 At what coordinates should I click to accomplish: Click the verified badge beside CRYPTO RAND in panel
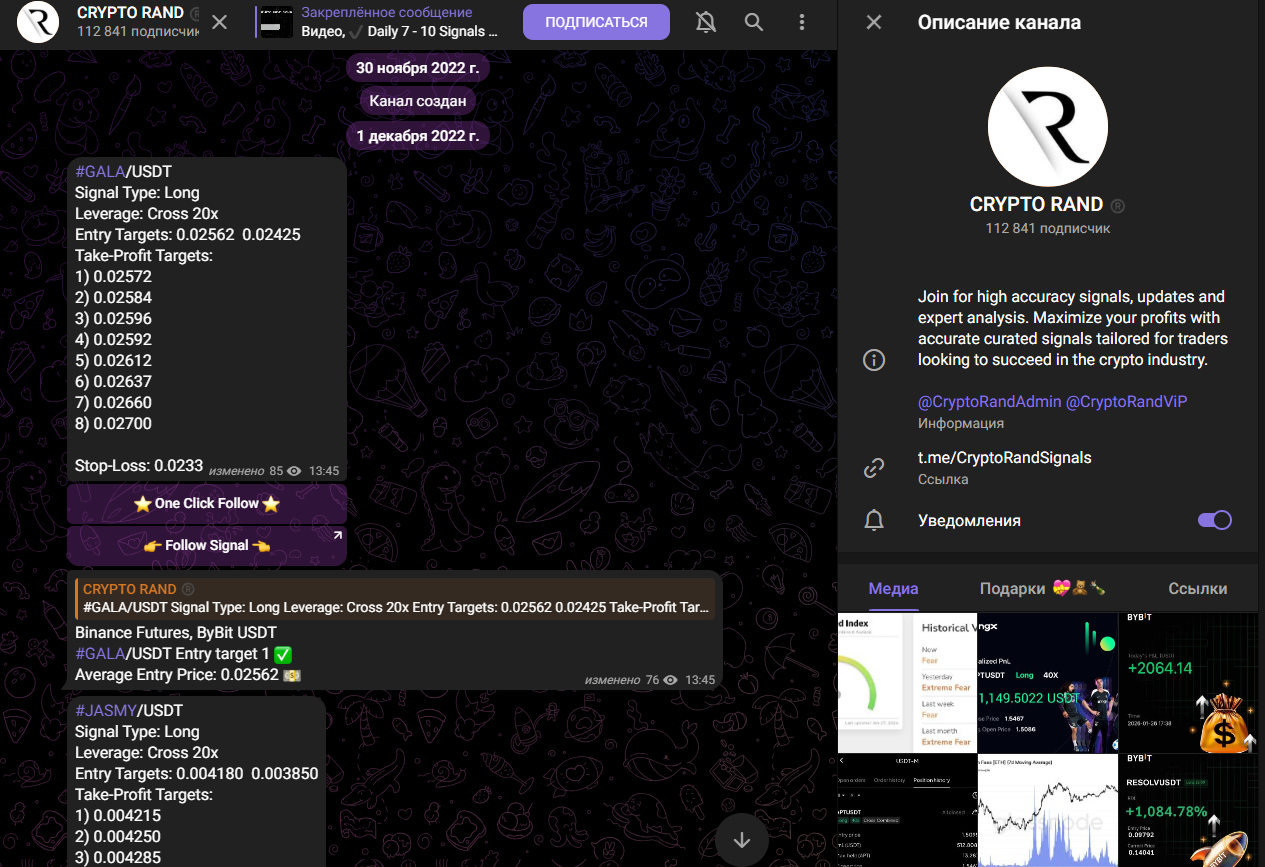(1118, 206)
